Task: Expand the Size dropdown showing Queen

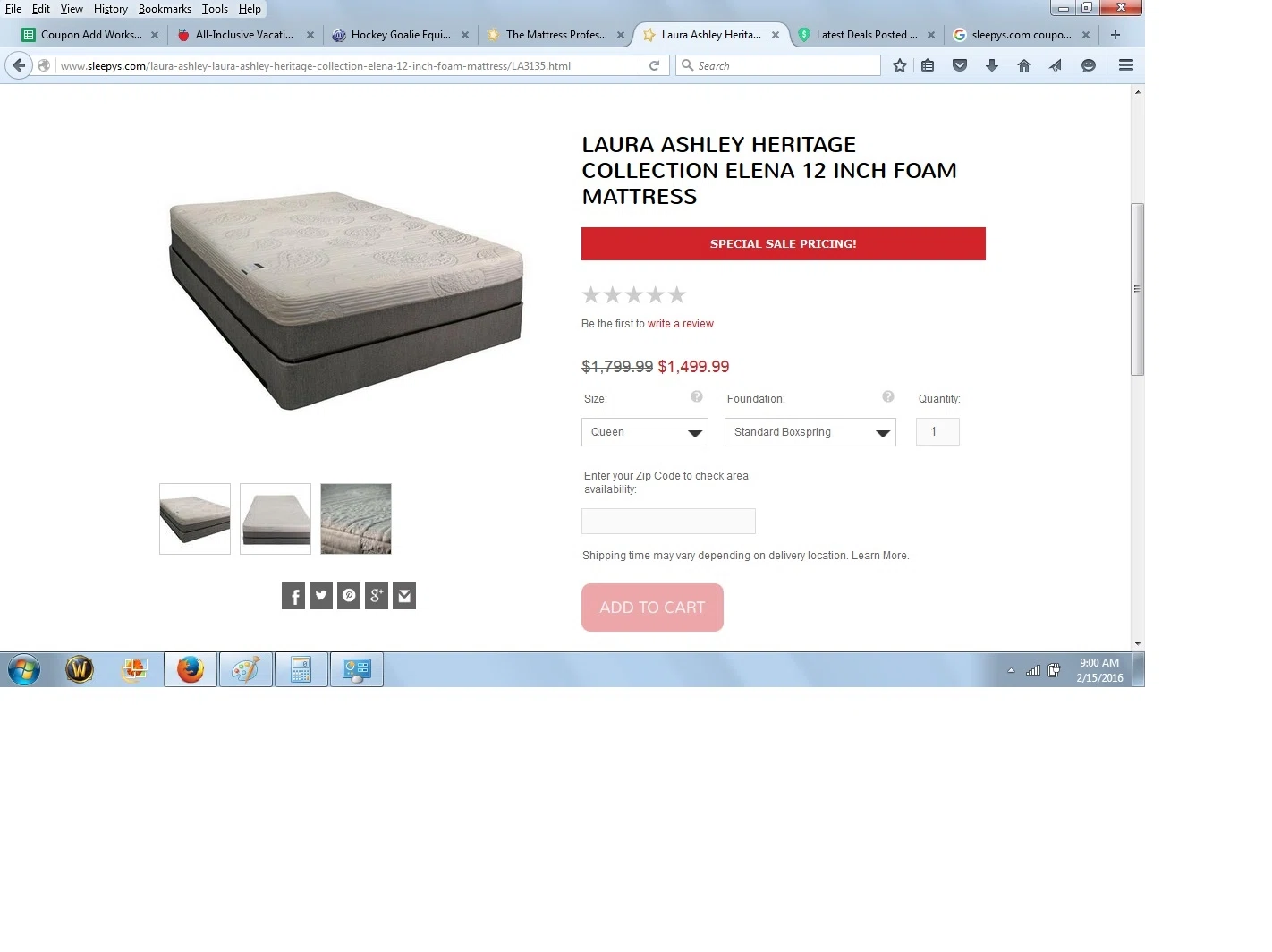Action: point(645,432)
